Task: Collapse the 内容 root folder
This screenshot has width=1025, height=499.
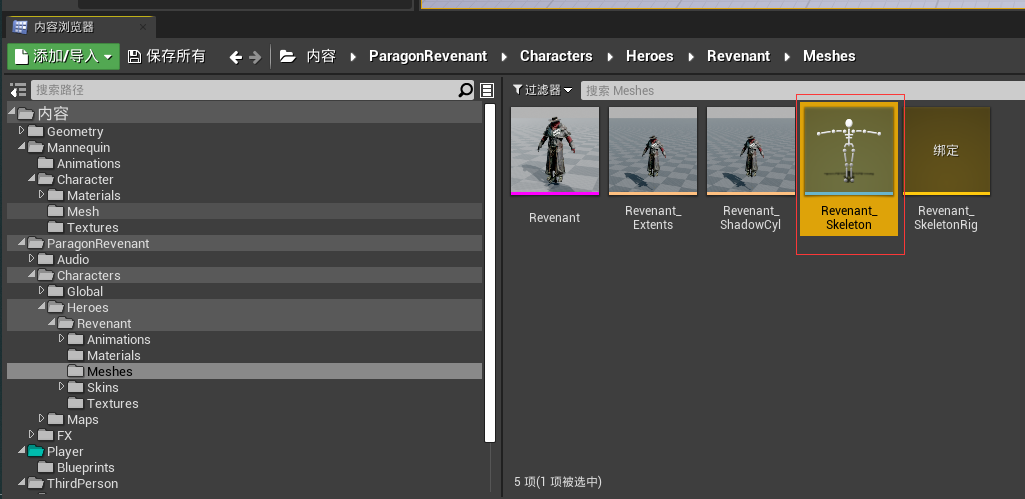Action: click(x=12, y=112)
